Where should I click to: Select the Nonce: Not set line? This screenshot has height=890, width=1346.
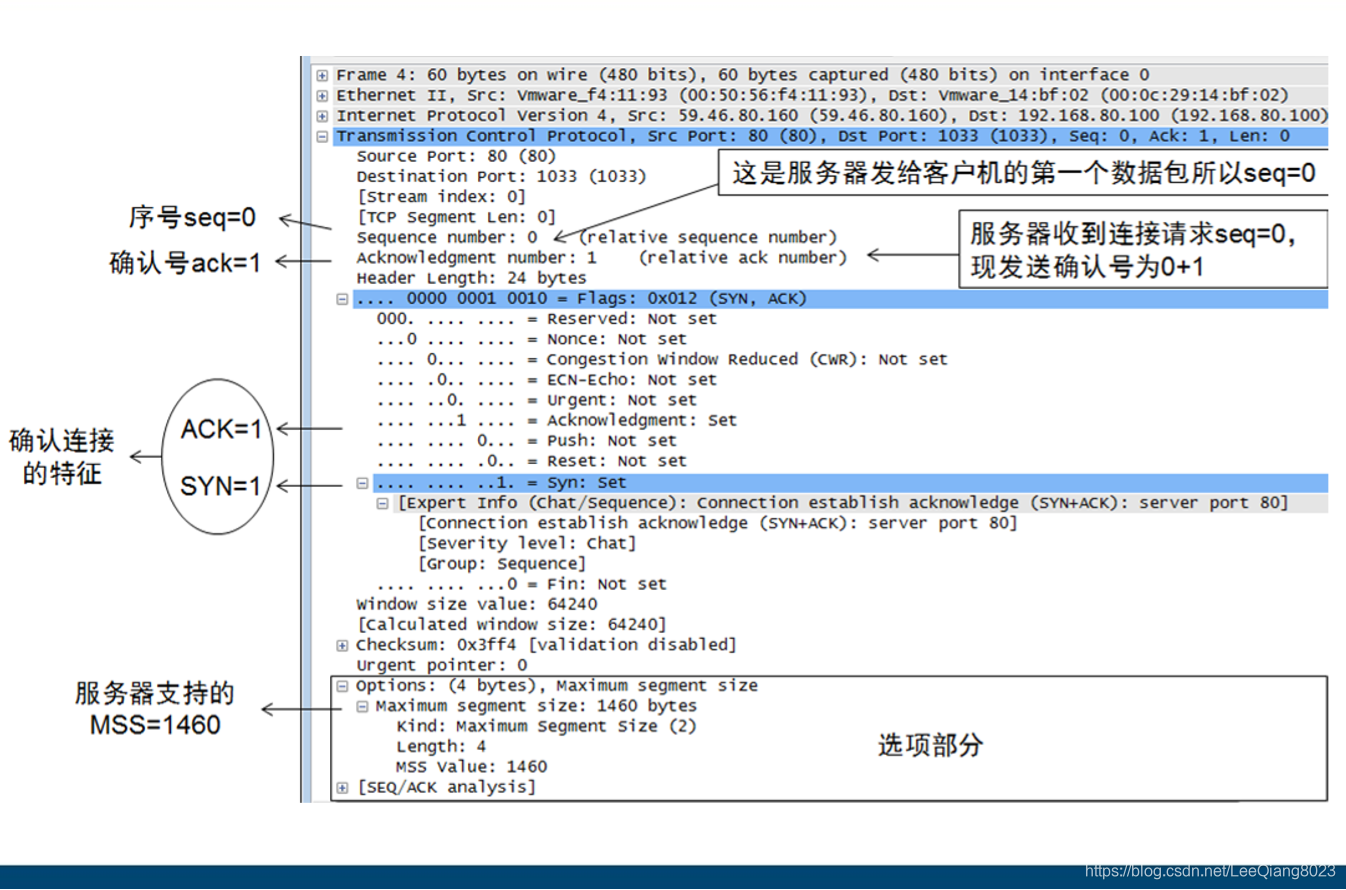point(531,340)
